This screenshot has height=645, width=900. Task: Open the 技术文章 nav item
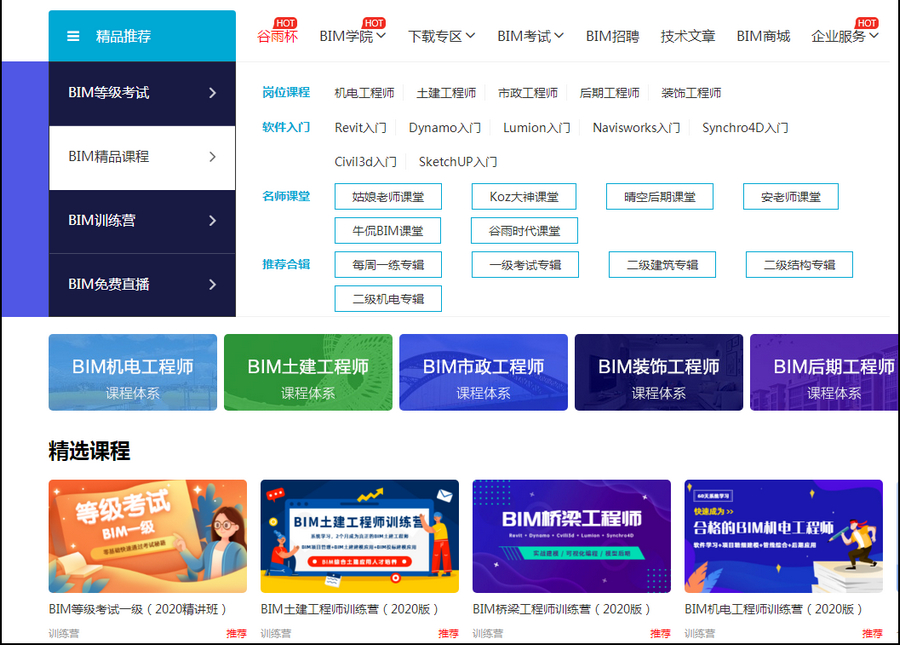[x=688, y=36]
